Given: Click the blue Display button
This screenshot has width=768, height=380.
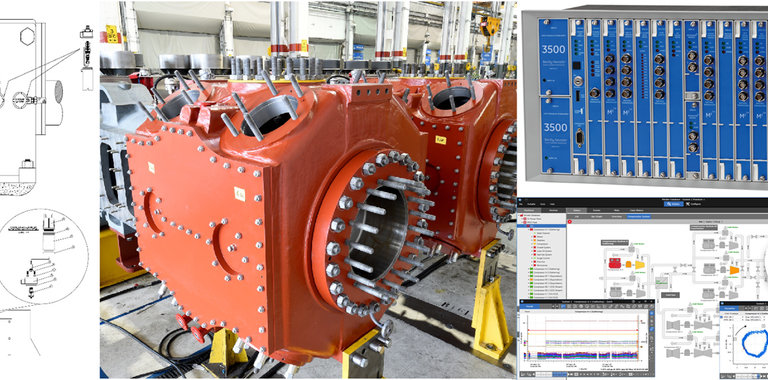Looking at the screenshot, I should tap(674, 204).
